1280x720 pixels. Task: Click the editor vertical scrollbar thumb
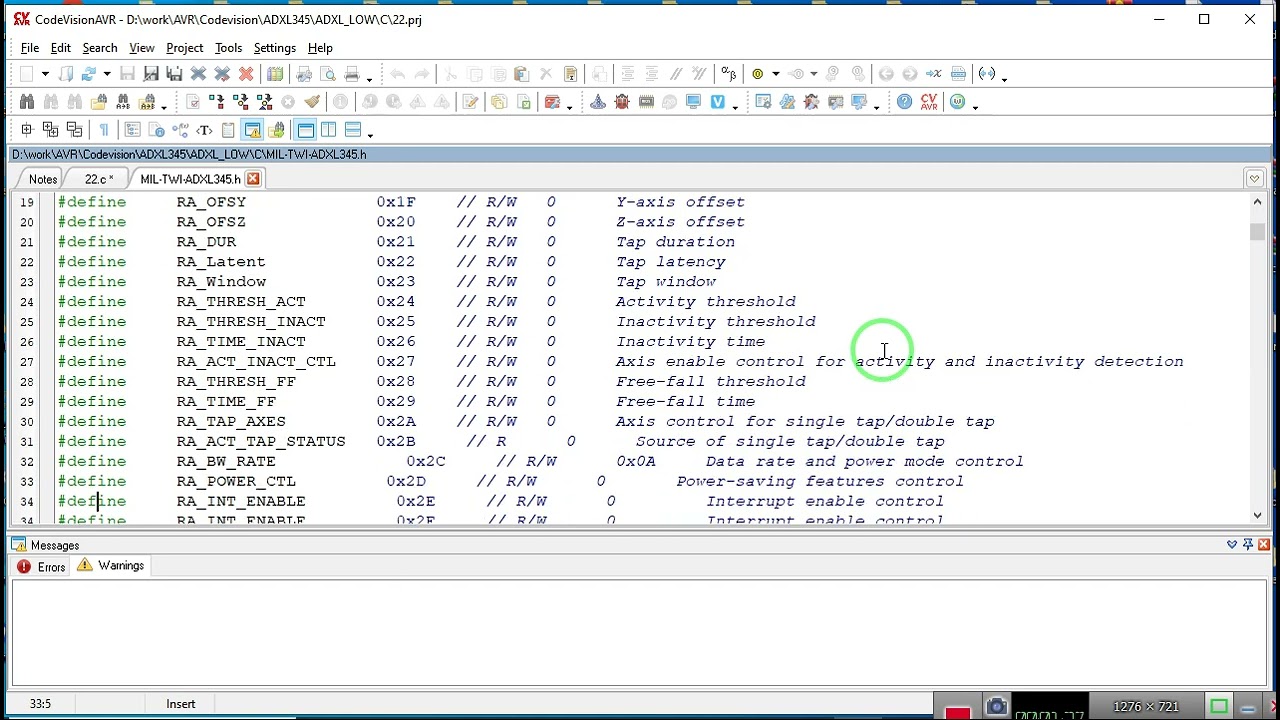pos(1257,231)
